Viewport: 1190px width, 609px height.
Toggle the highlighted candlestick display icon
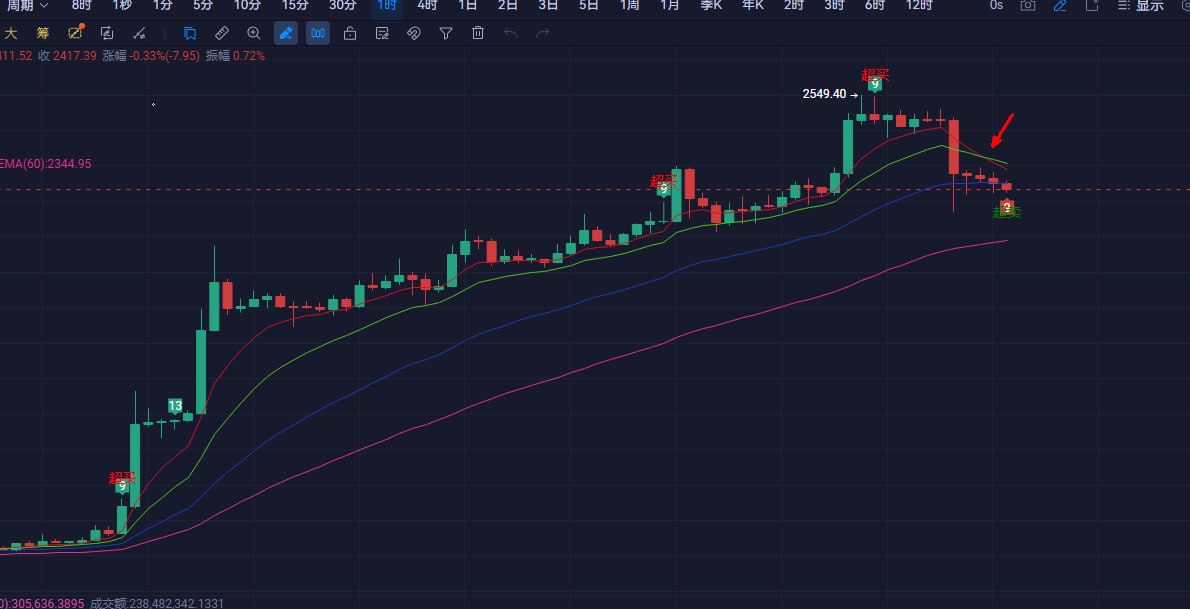318,33
